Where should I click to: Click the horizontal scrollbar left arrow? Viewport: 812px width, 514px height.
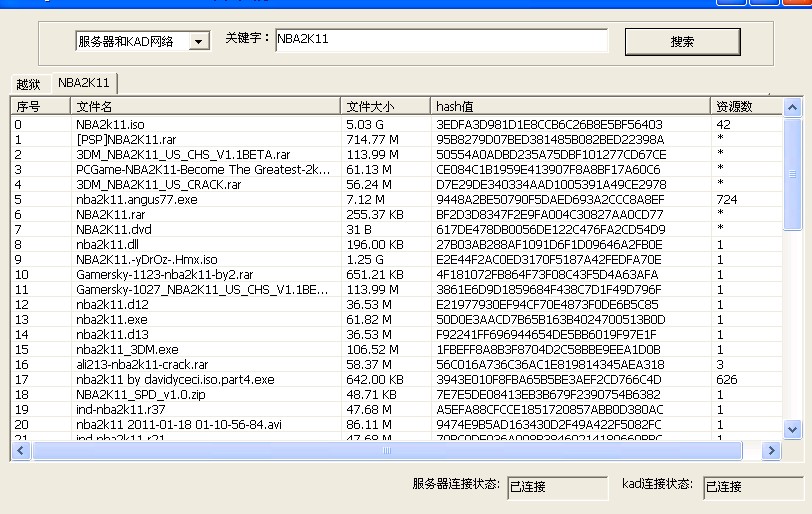tap(21, 450)
